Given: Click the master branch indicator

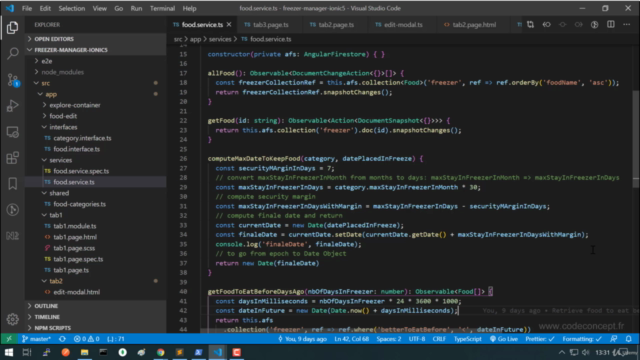Looking at the screenshot, I should pyautogui.click(x=36, y=339).
